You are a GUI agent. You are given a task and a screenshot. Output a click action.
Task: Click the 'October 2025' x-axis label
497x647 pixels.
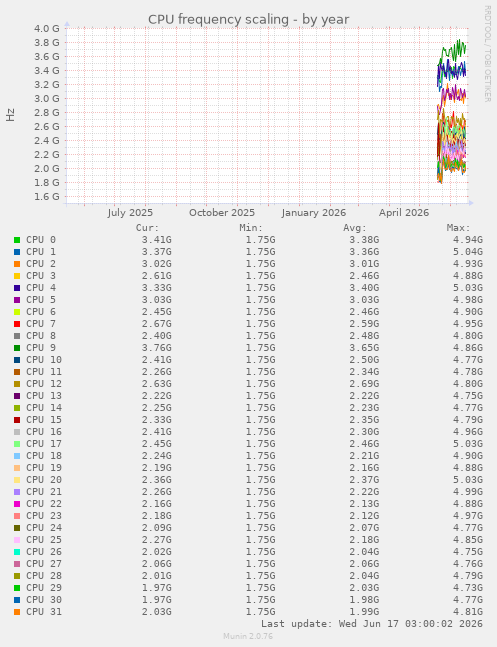click(x=222, y=213)
